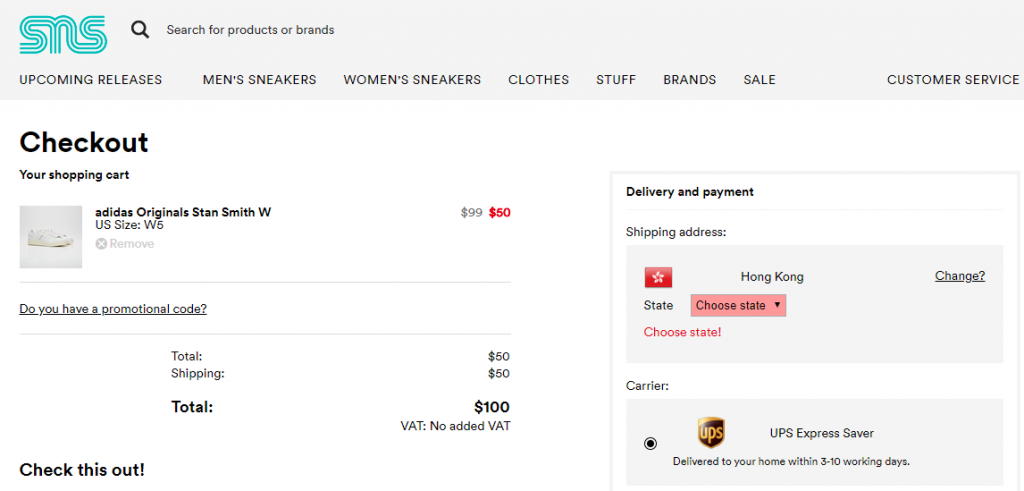Screen dimensions: 1024x491
Task: Browse the Brands menu
Action: coord(689,80)
